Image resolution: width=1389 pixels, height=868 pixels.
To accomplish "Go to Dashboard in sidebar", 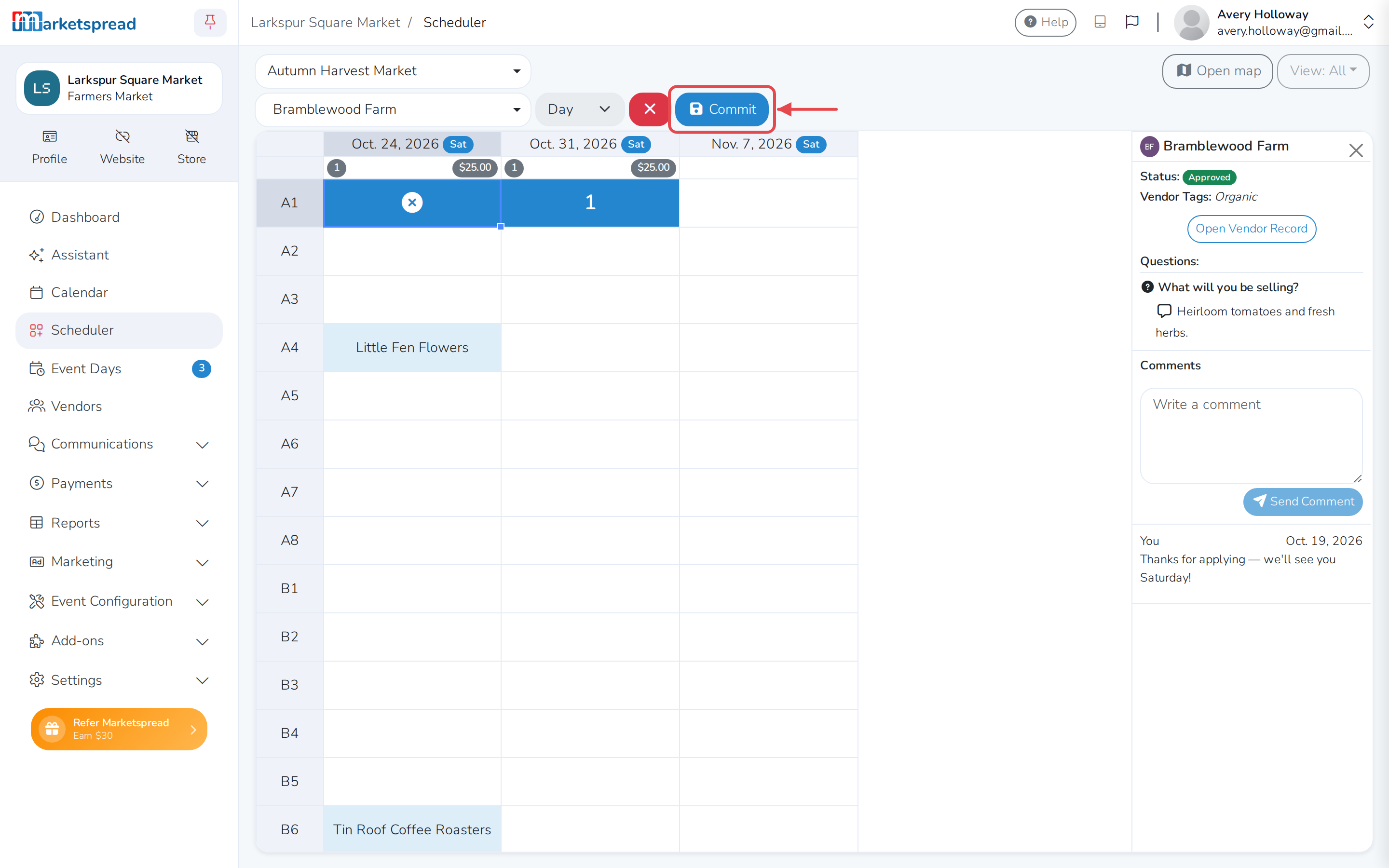I will (119, 217).
